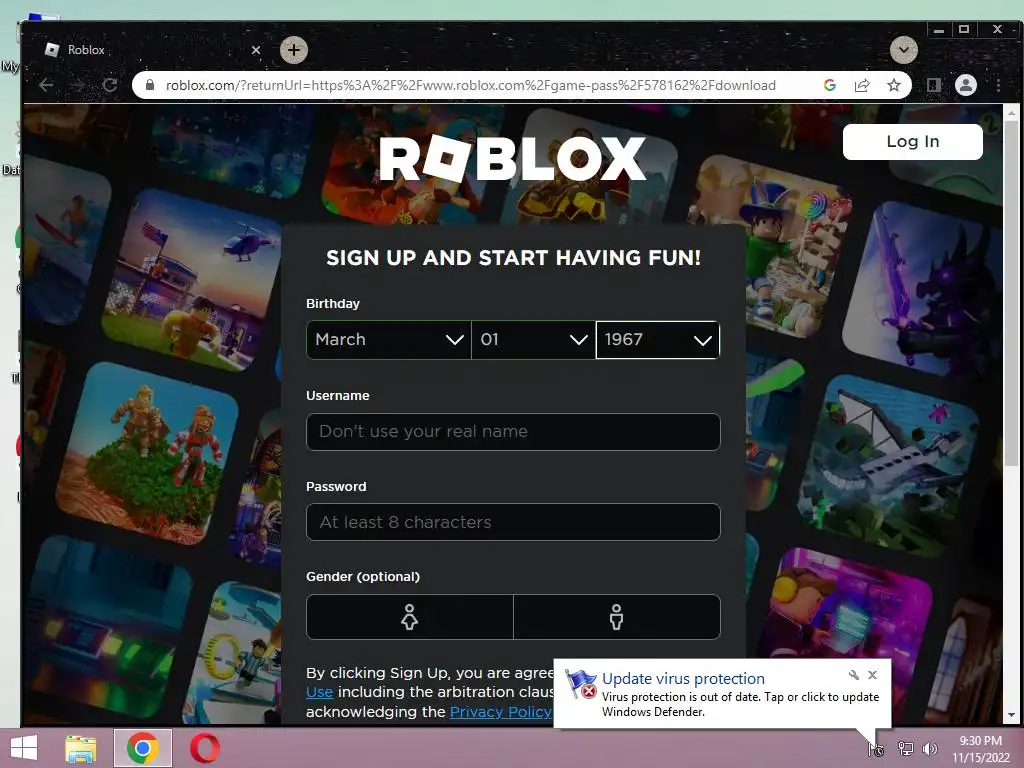Close the Roblox tab
This screenshot has height=768, width=1024.
point(256,50)
